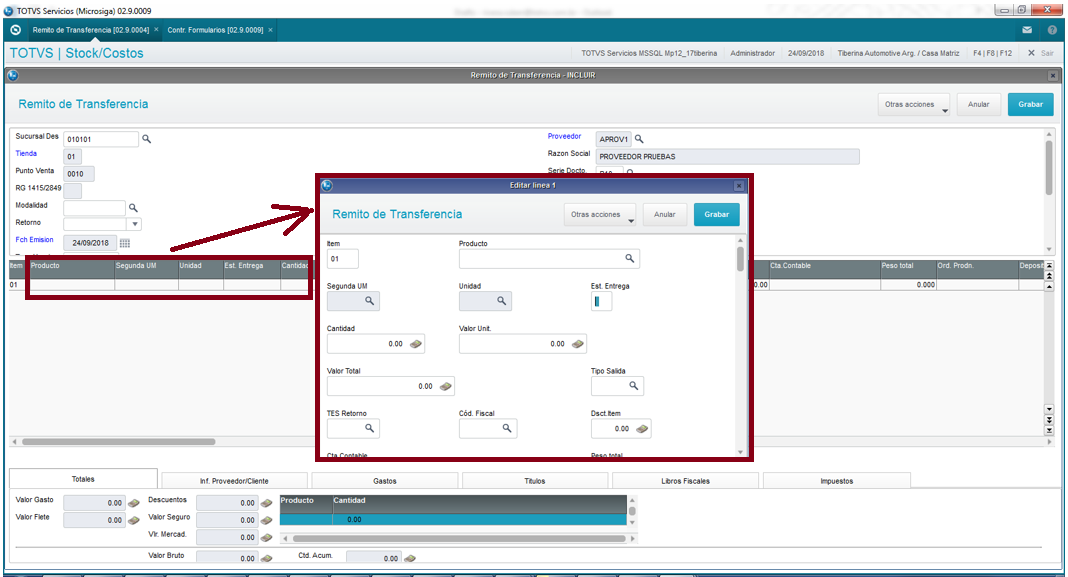
Task: Select the Totales tab
Action: pyautogui.click(x=83, y=479)
